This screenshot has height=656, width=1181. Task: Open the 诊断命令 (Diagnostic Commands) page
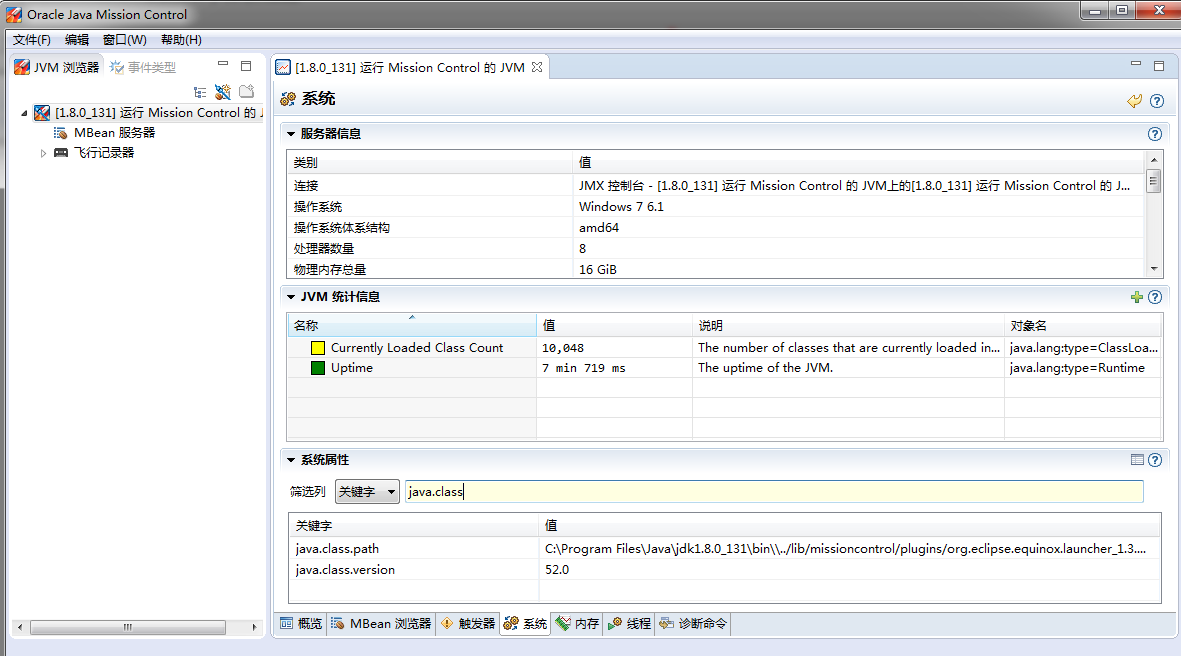692,623
